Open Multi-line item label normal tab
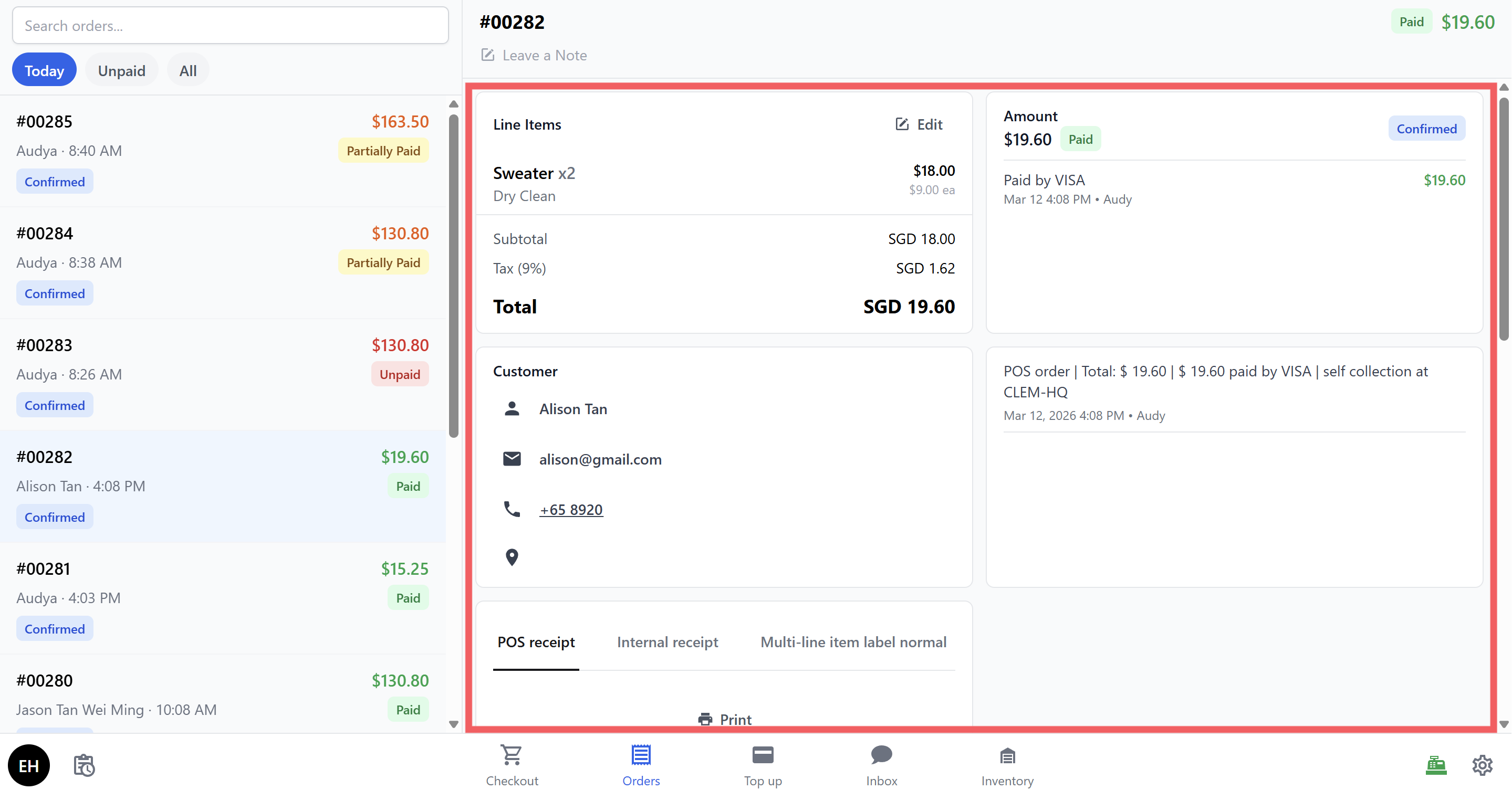The image size is (1512, 790). click(x=853, y=642)
